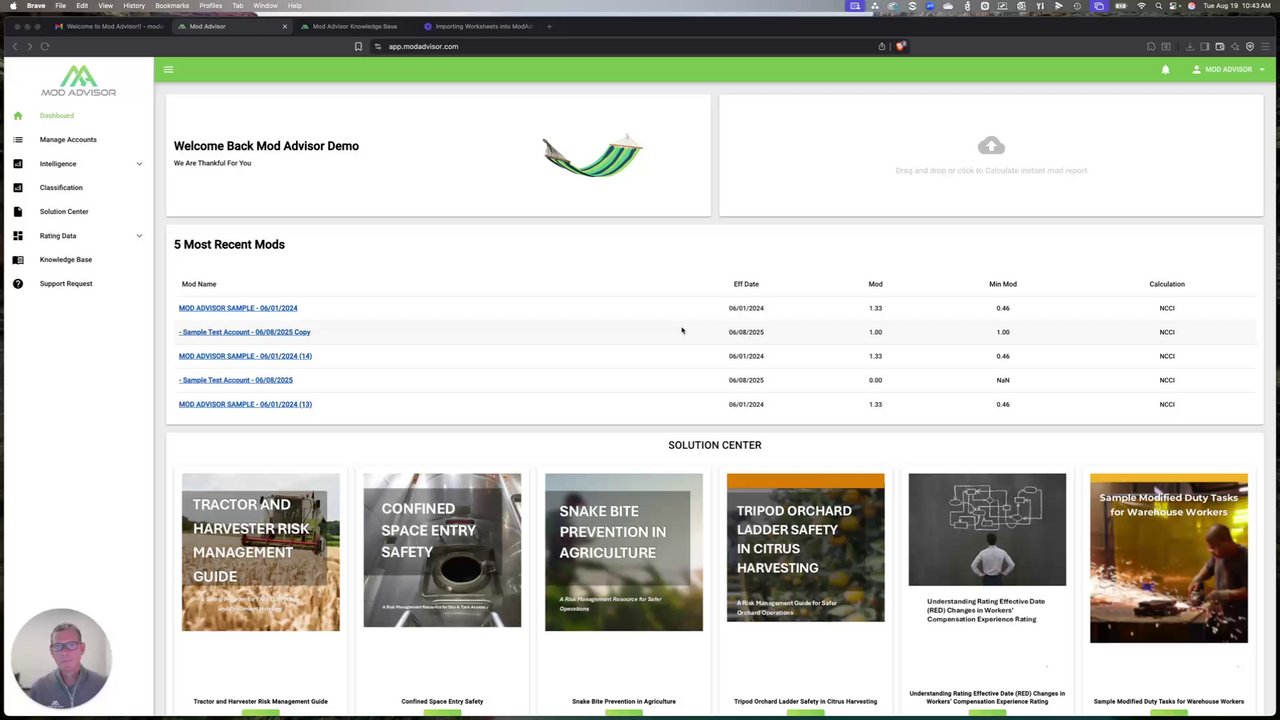Click the Calculation column header
Viewport: 1280px width, 720px height.
coord(1167,284)
